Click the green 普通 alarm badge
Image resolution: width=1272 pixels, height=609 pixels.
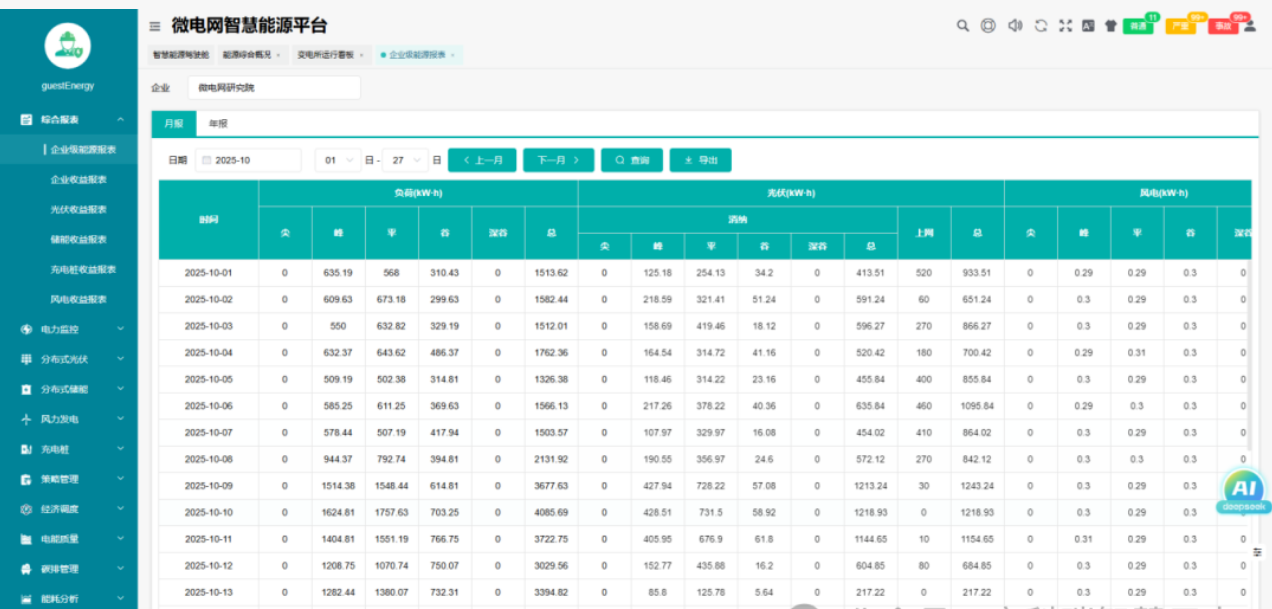pos(1137,27)
